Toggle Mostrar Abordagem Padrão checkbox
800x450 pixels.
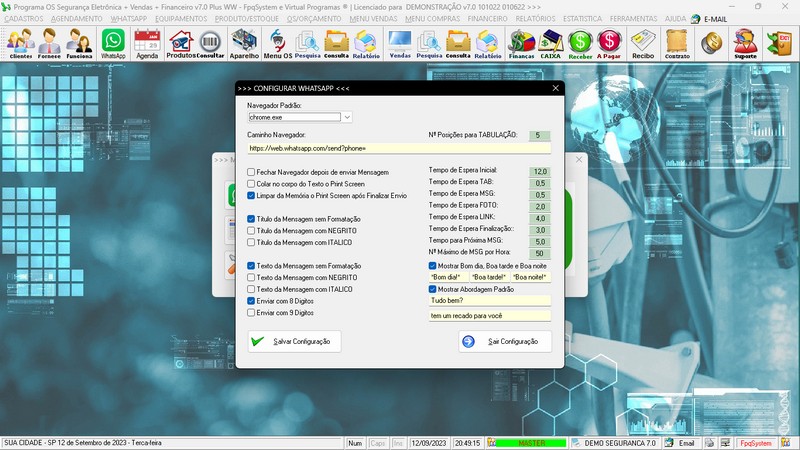click(x=432, y=289)
